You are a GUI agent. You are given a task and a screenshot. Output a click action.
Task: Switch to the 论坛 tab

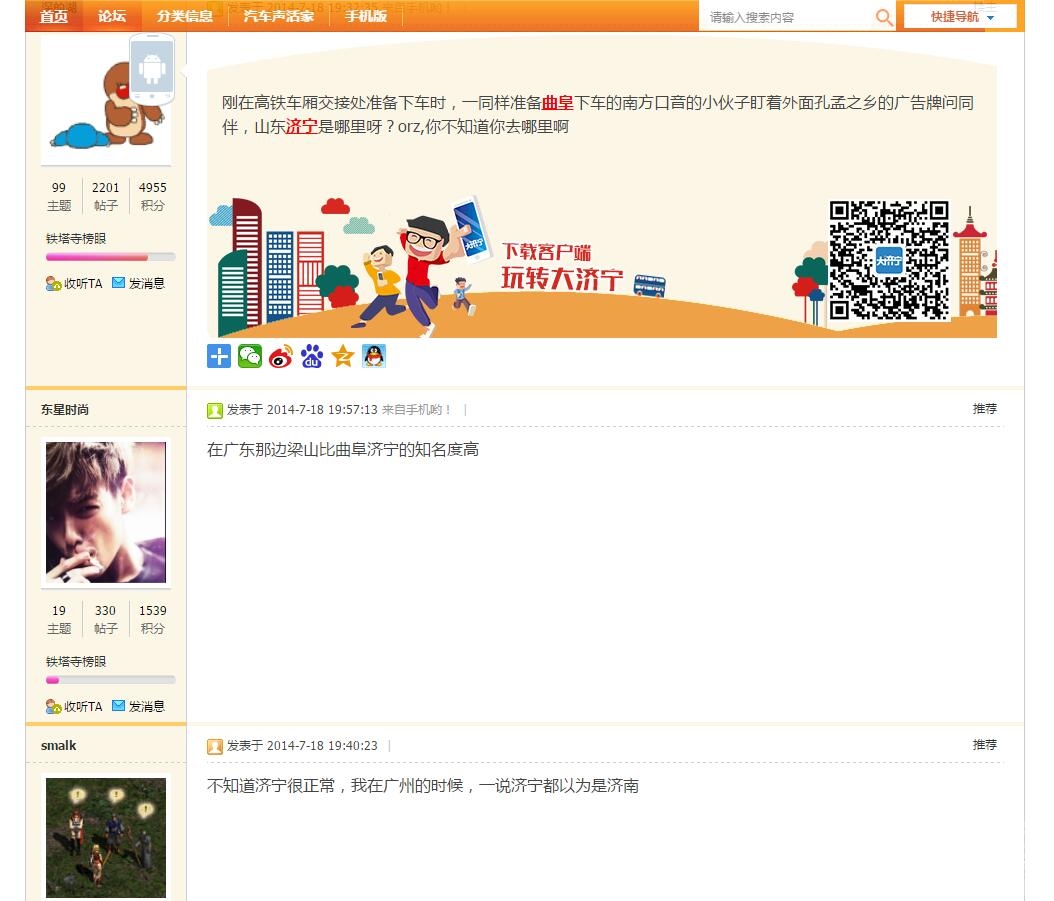[111, 16]
